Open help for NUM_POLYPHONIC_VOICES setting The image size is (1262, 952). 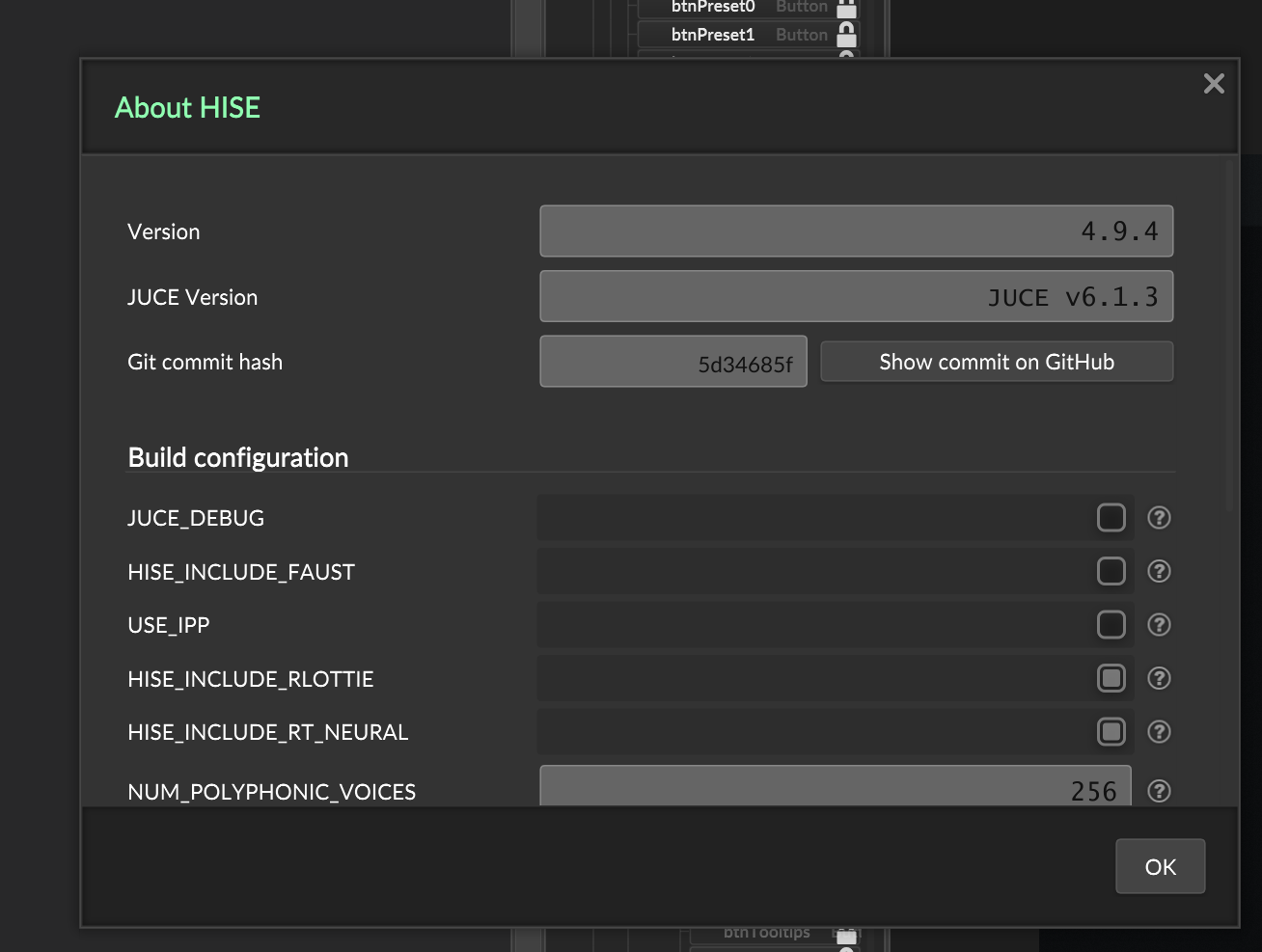coord(1159,791)
